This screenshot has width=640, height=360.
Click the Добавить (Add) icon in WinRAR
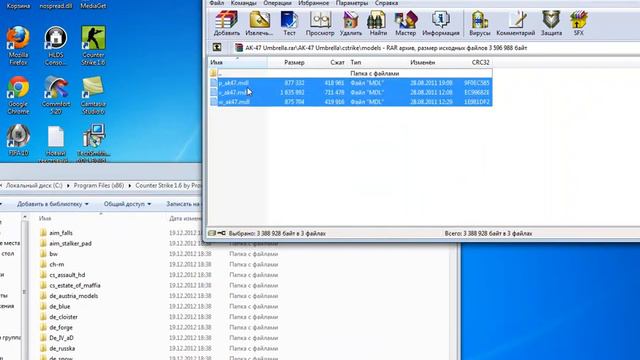(x=227, y=23)
